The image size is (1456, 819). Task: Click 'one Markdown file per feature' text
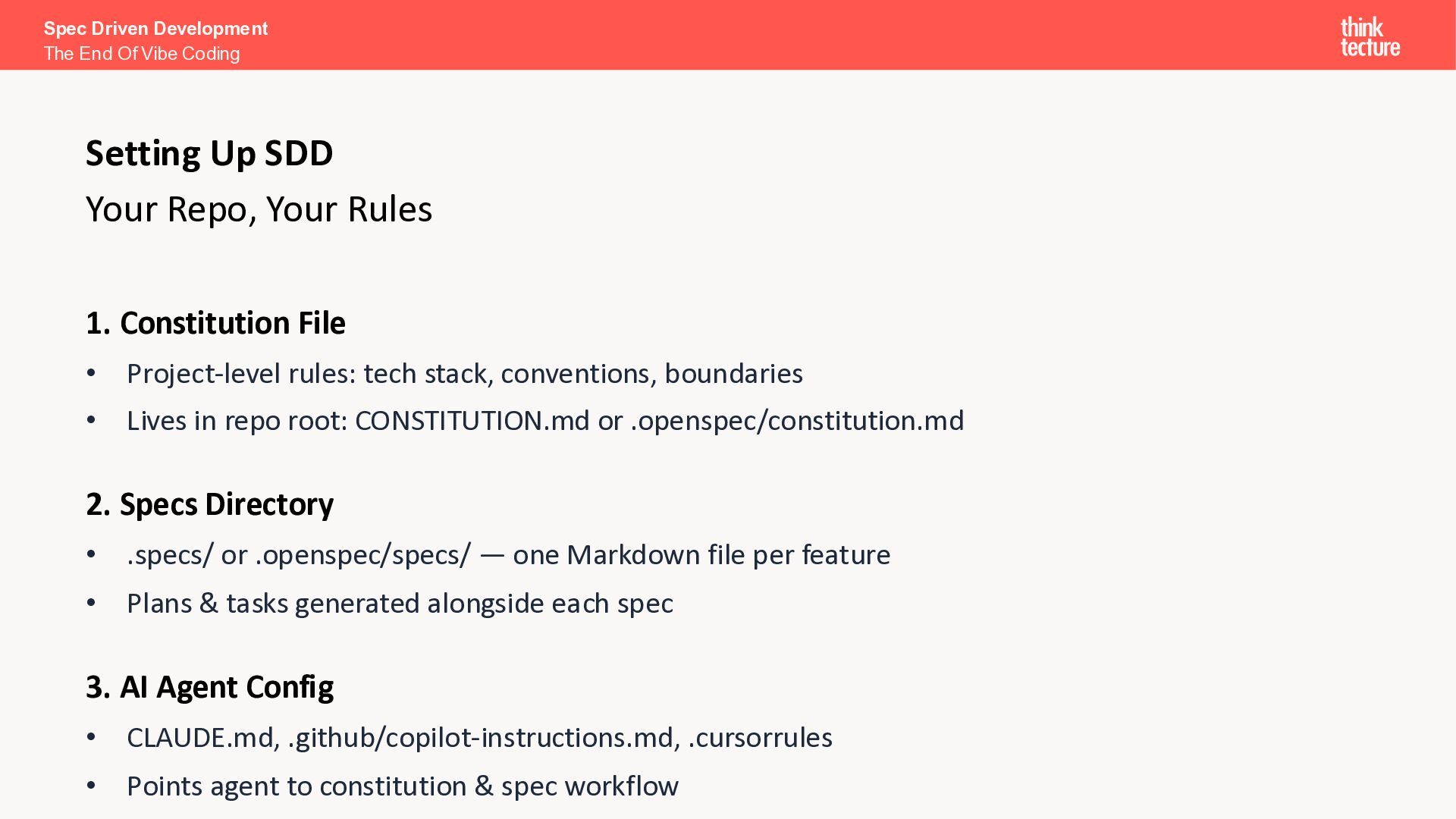point(701,555)
